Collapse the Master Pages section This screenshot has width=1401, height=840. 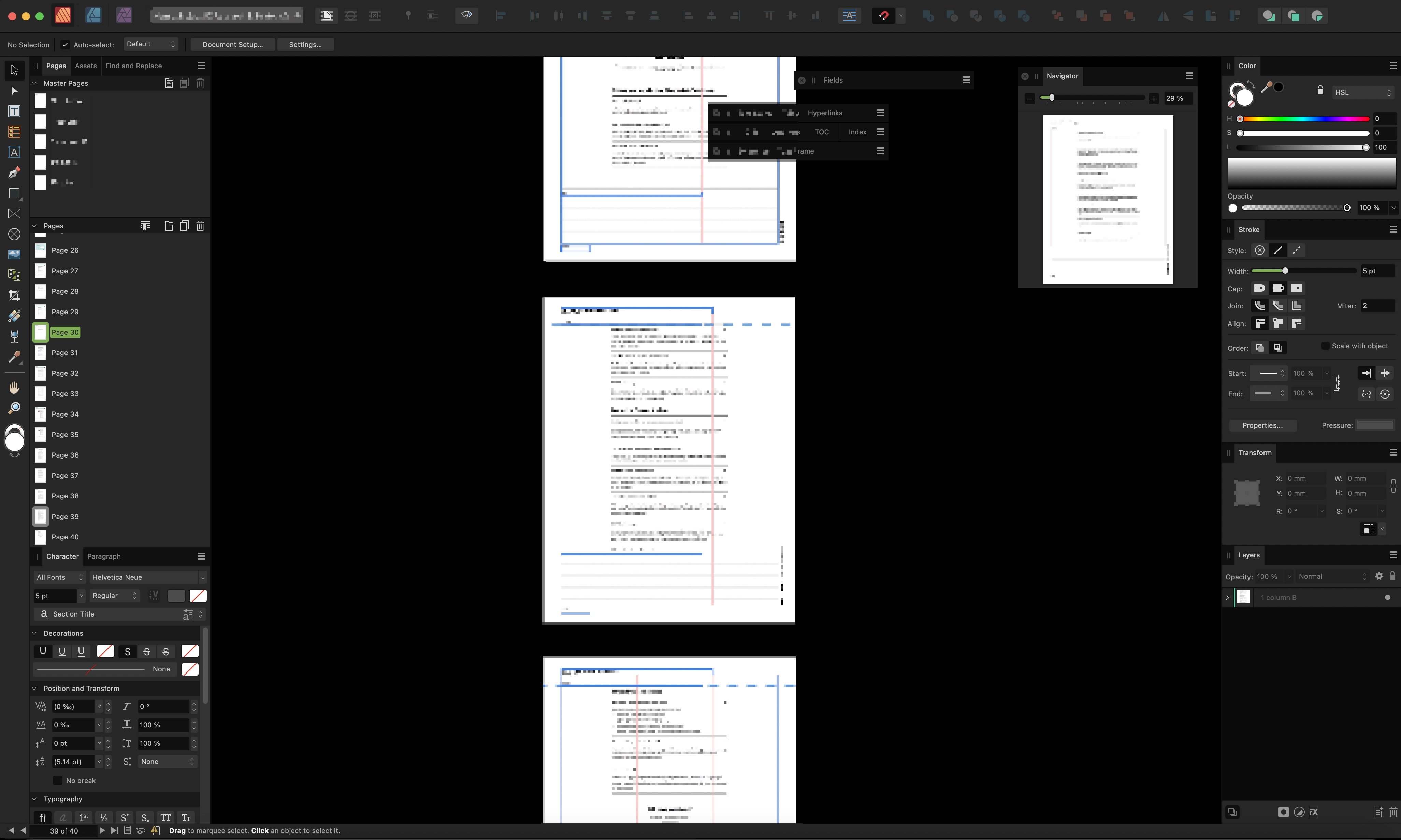pos(34,83)
